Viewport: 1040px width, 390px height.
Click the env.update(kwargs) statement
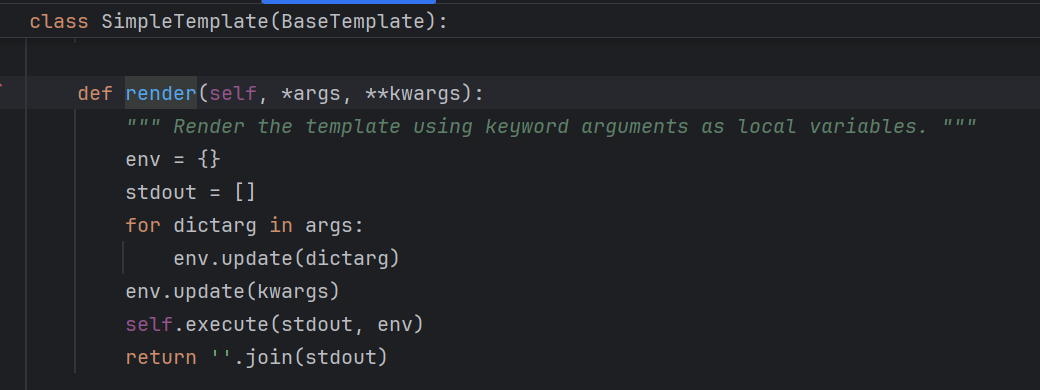233,291
